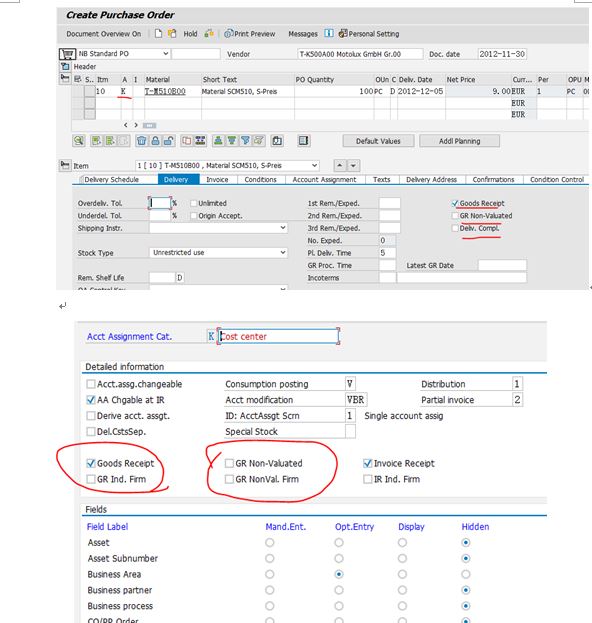Click the Personal Setting button
Viewport: 592px width, 623px height.
click(369, 34)
